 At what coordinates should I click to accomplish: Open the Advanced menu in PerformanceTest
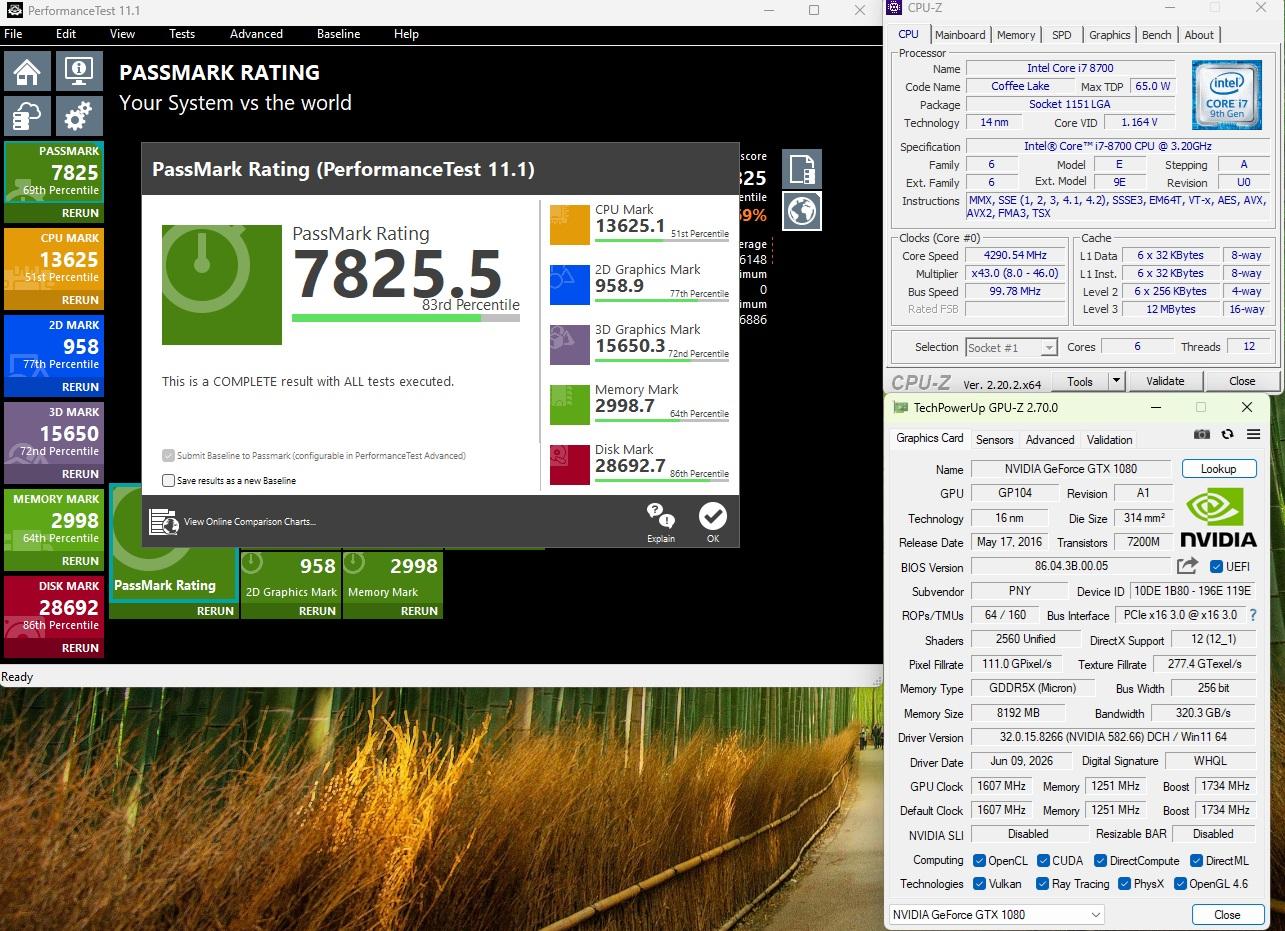pos(256,33)
